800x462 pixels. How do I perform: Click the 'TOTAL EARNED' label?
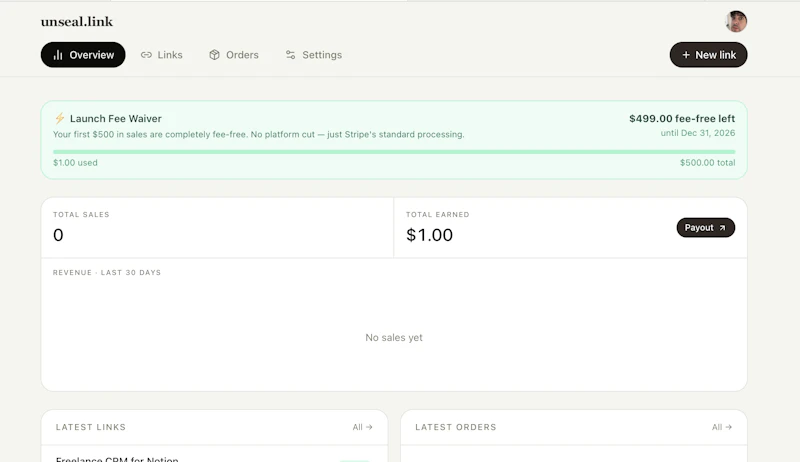[438, 215]
